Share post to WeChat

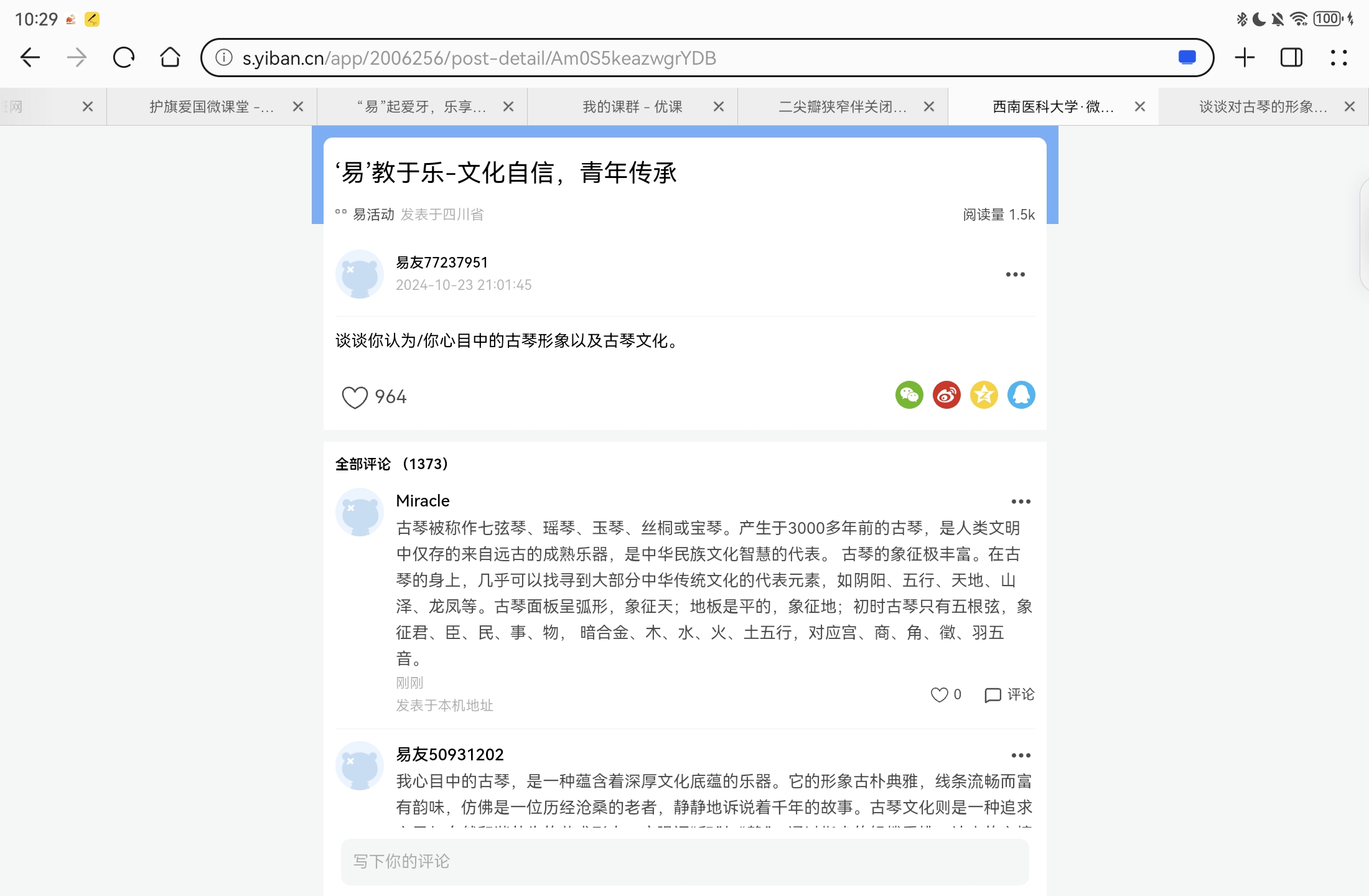click(x=909, y=395)
